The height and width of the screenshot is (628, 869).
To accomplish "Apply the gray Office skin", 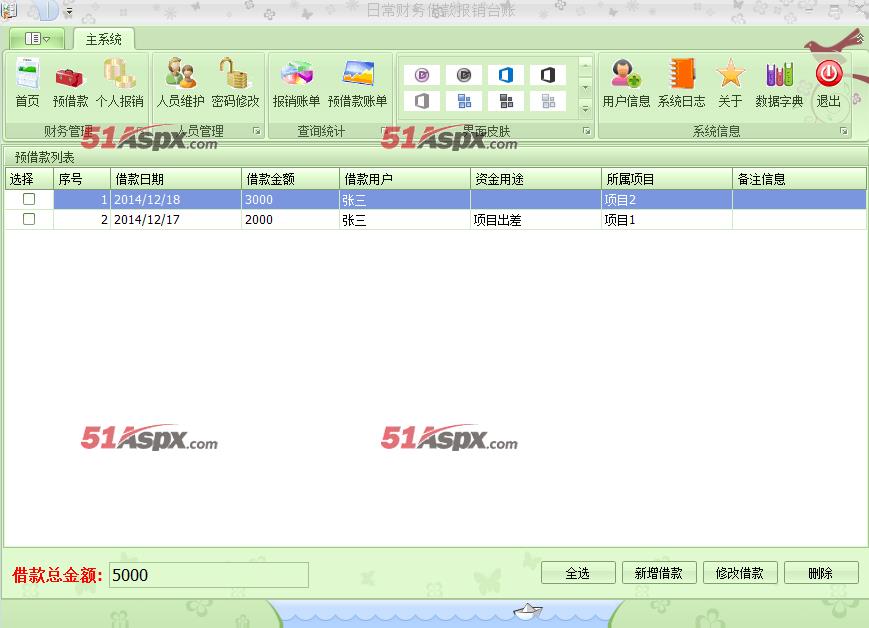I will point(422,101).
